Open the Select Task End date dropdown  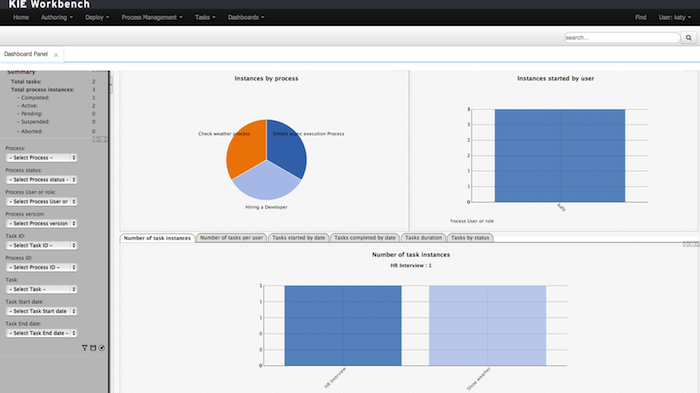pyautogui.click(x=42, y=333)
